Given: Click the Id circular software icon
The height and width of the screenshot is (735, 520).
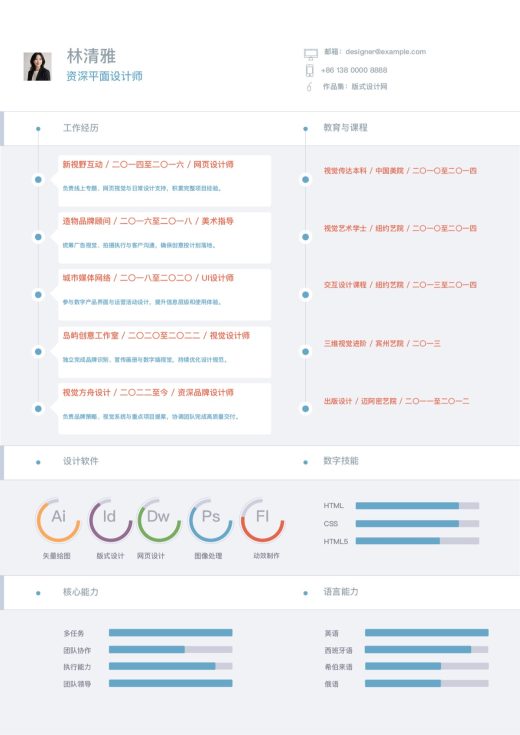Looking at the screenshot, I should click(x=110, y=520).
